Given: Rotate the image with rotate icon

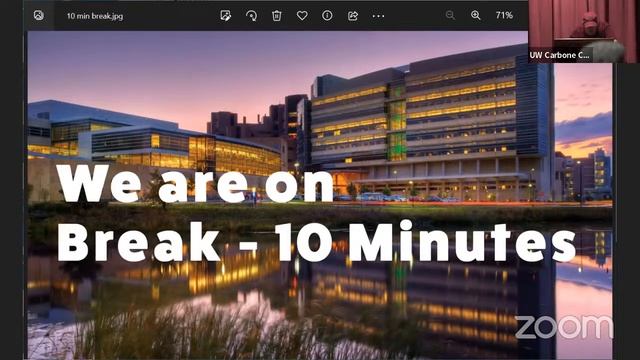Looking at the screenshot, I should [251, 16].
